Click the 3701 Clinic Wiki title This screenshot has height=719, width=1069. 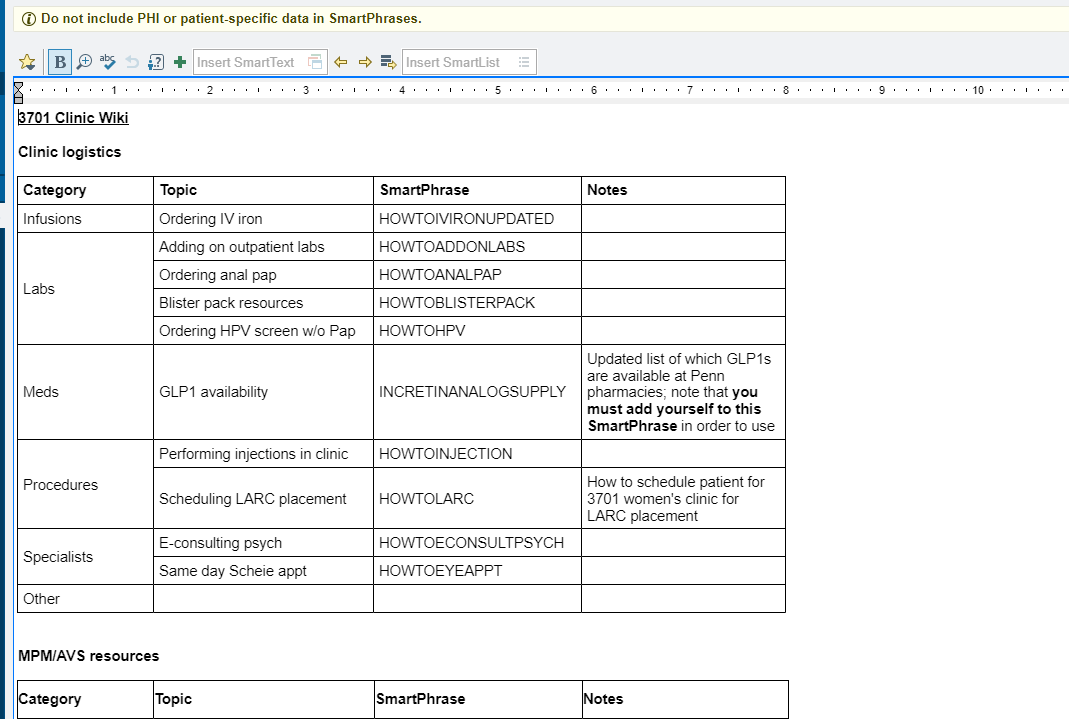(x=73, y=118)
